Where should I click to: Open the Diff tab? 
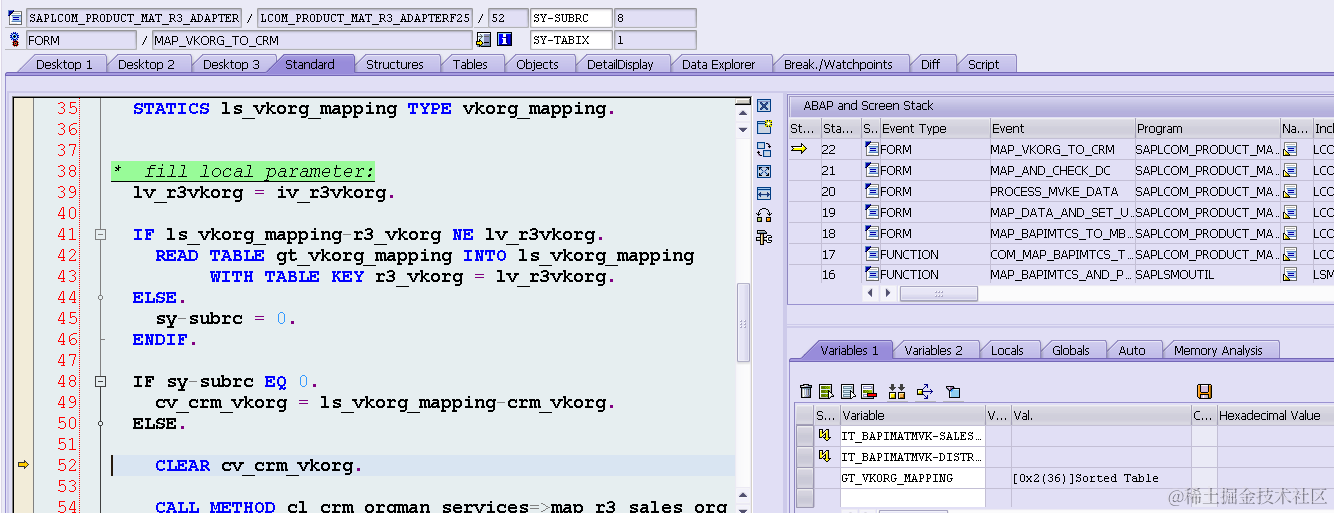pyautogui.click(x=930, y=64)
